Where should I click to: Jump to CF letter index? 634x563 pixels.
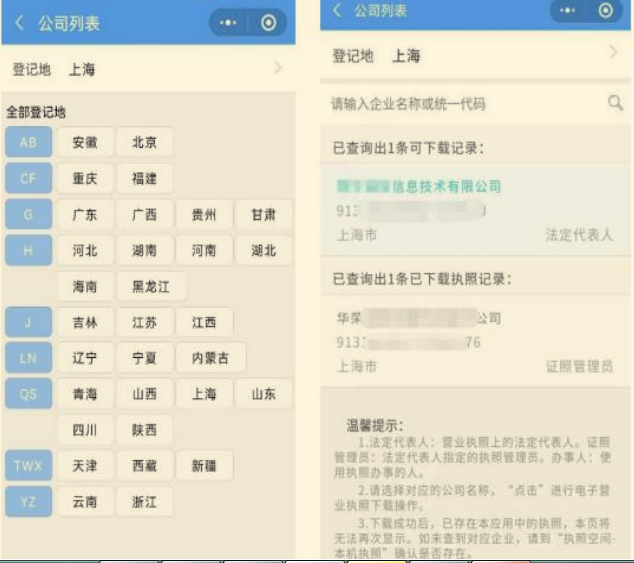(x=28, y=178)
